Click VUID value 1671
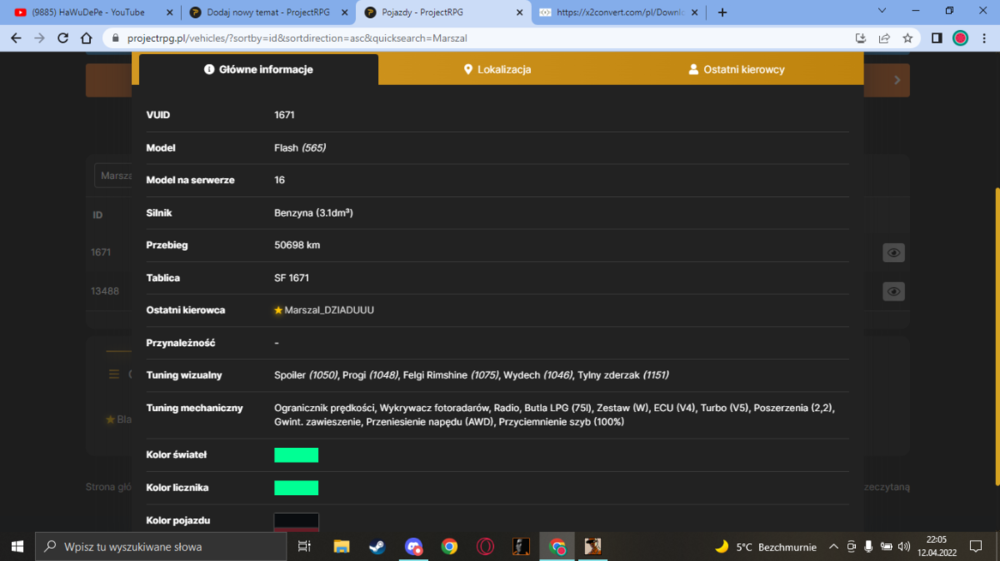1000x561 pixels. (x=284, y=115)
